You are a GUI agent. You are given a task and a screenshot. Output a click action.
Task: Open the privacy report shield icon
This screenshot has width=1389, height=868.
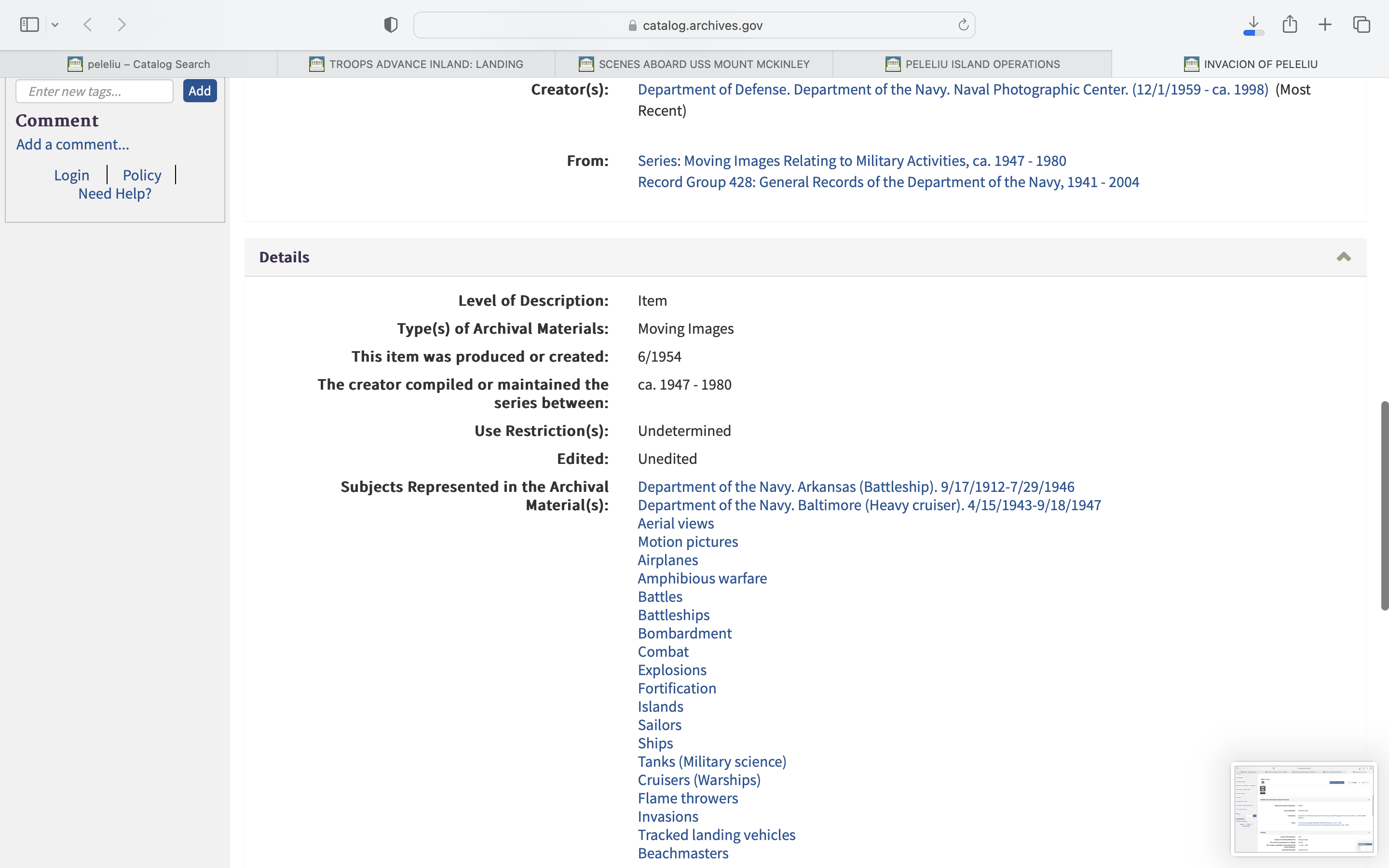391,25
